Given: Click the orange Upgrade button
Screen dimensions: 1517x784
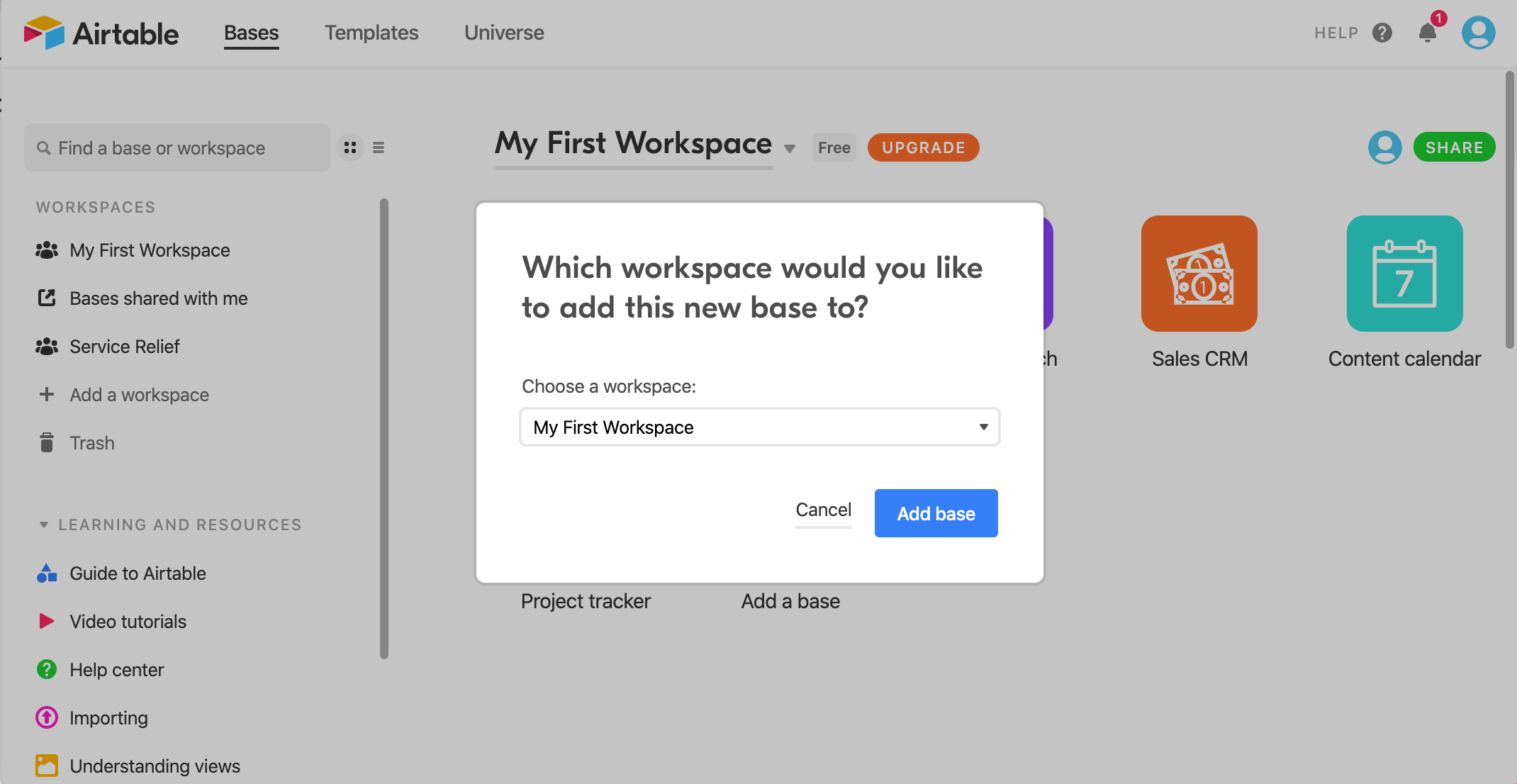Looking at the screenshot, I should pyautogui.click(x=923, y=147).
